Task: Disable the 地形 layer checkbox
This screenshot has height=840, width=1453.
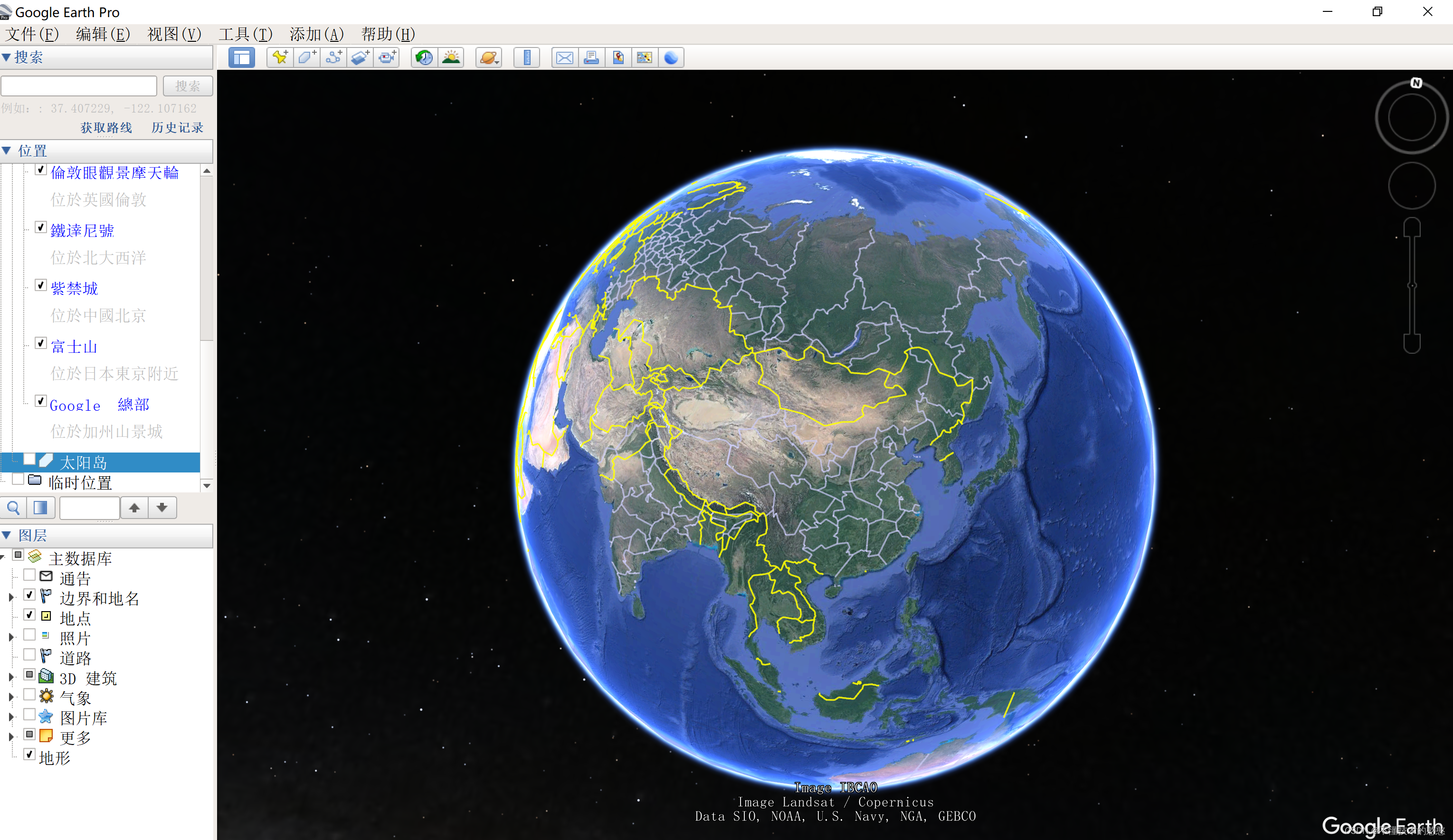Action: (29, 754)
